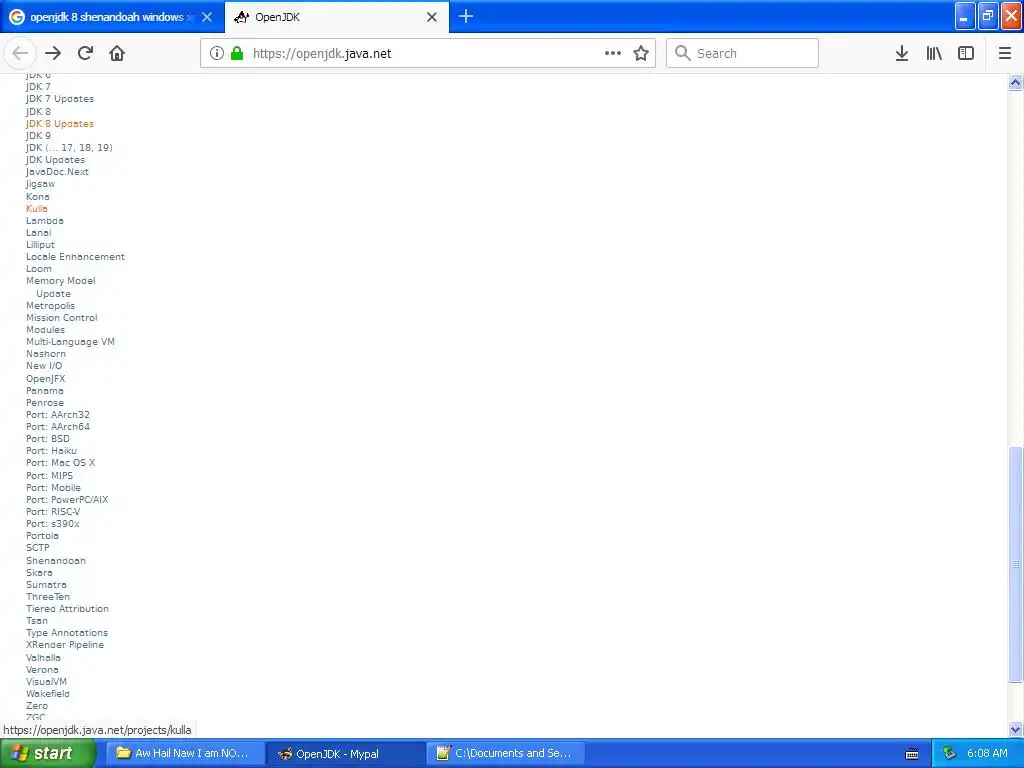The width and height of the screenshot is (1024, 768).
Task: Open the Locale Enhancement link
Action: point(75,257)
